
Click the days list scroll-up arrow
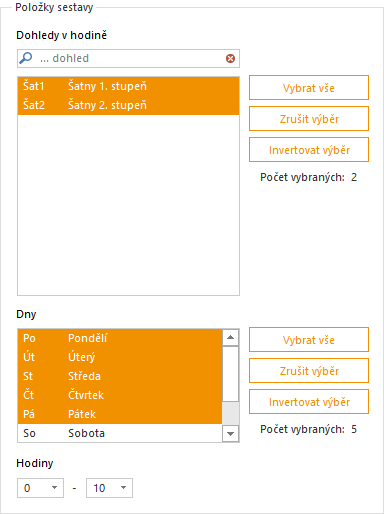230,338
